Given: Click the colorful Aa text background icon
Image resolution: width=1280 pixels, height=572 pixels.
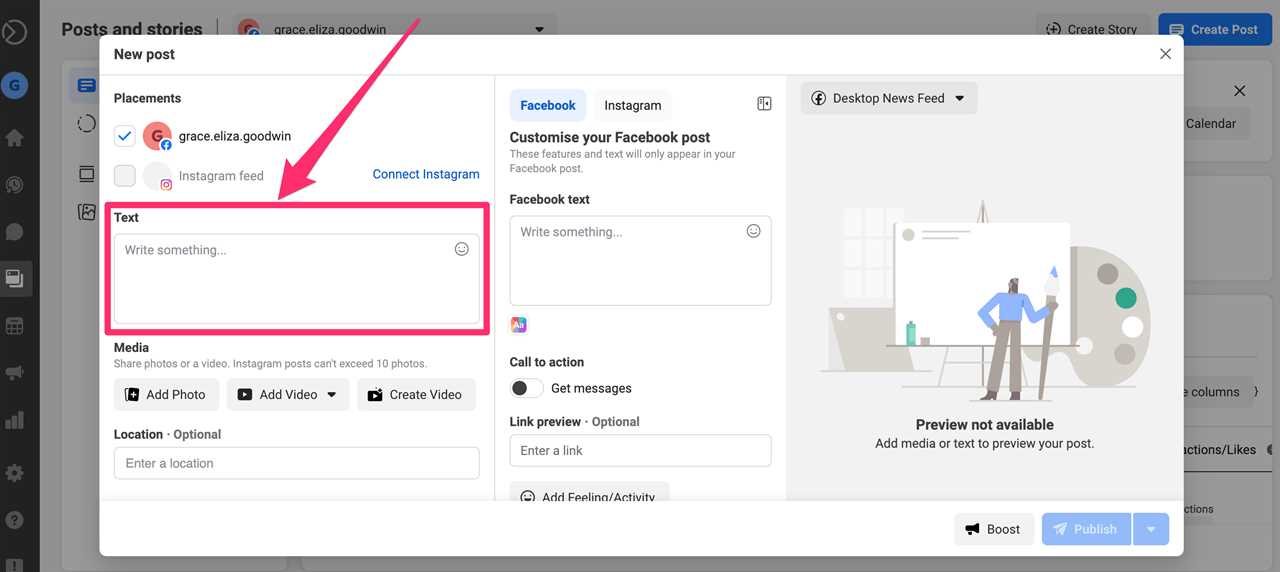Looking at the screenshot, I should click(x=518, y=324).
